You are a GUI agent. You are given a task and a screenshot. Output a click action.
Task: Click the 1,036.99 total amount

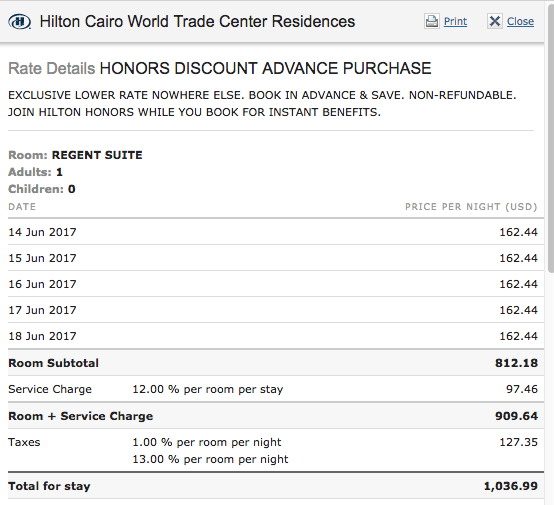(x=511, y=486)
